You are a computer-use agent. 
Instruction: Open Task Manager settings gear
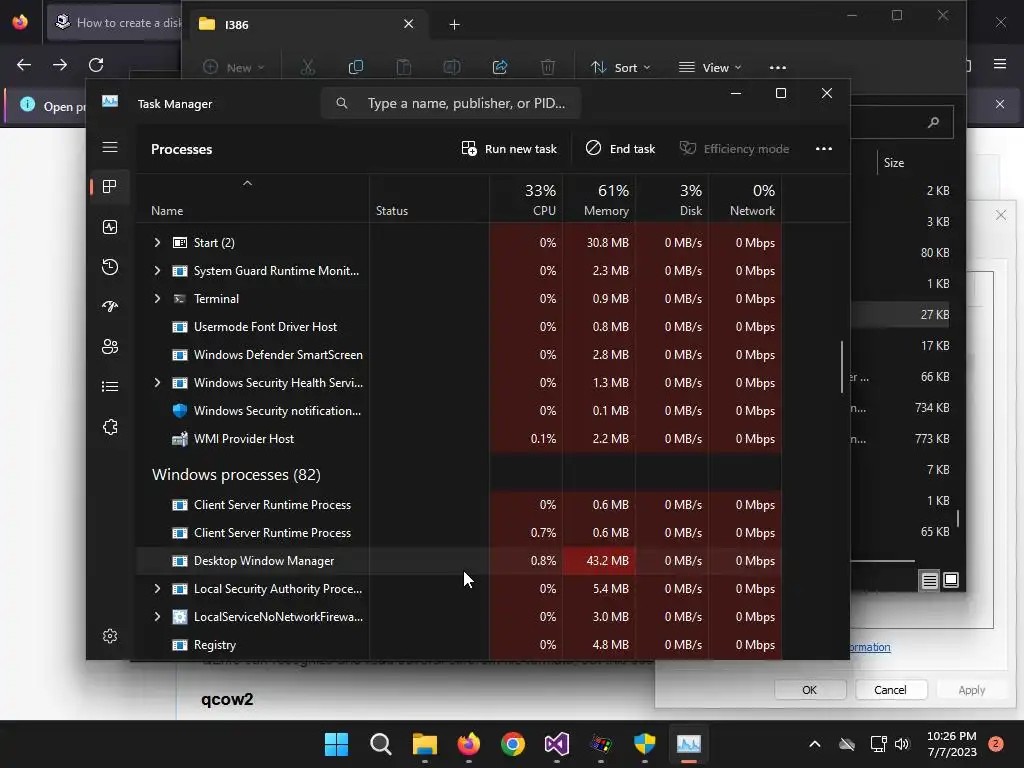point(110,636)
